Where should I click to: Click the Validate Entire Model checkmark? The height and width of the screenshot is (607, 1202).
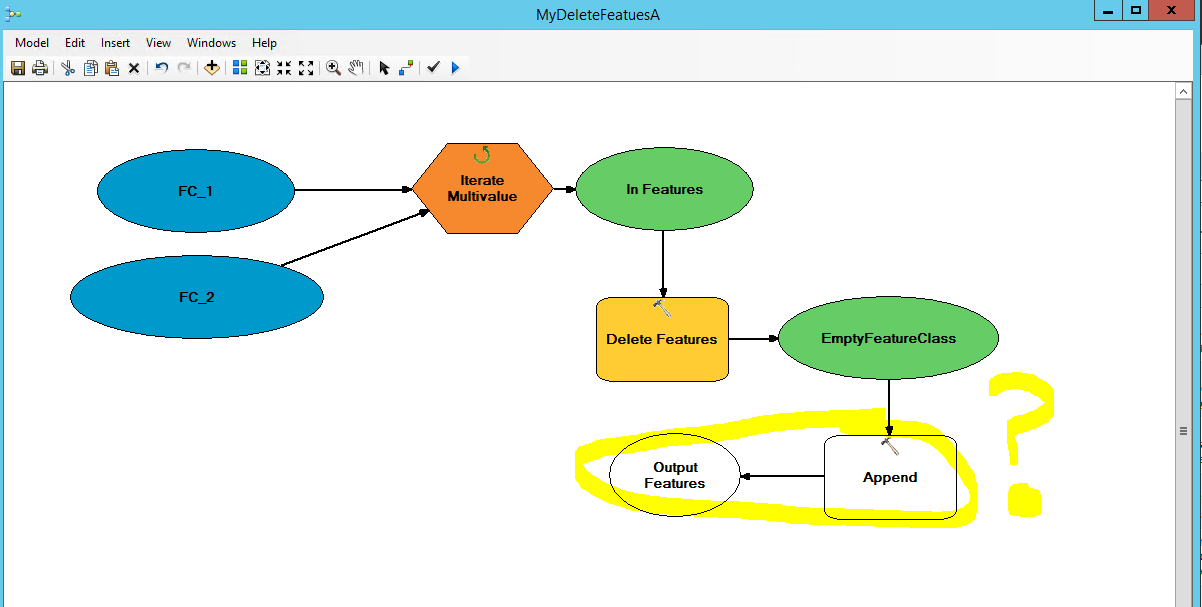433,68
